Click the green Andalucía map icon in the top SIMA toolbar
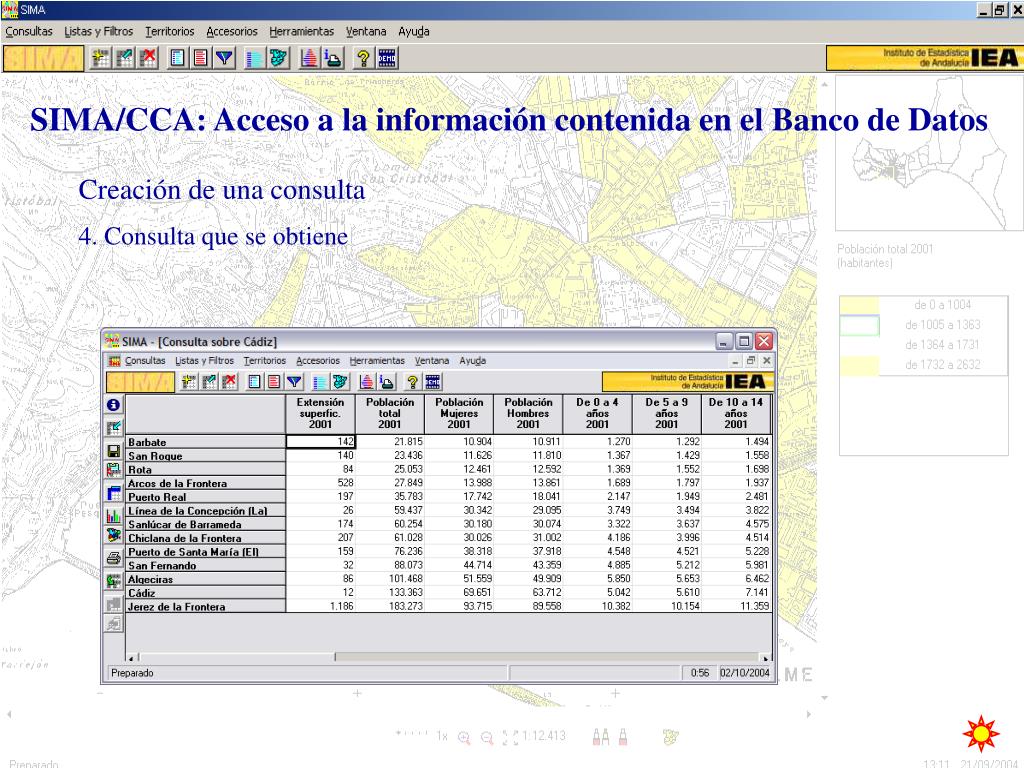This screenshot has height=768, width=1024. tap(278, 58)
